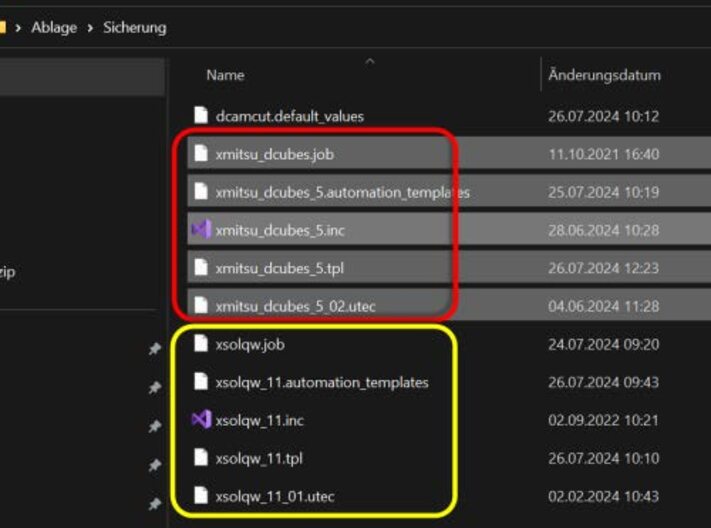This screenshot has width=711, height=528.
Task: Click the file icon of xsolqw.job
Action: coord(201,344)
